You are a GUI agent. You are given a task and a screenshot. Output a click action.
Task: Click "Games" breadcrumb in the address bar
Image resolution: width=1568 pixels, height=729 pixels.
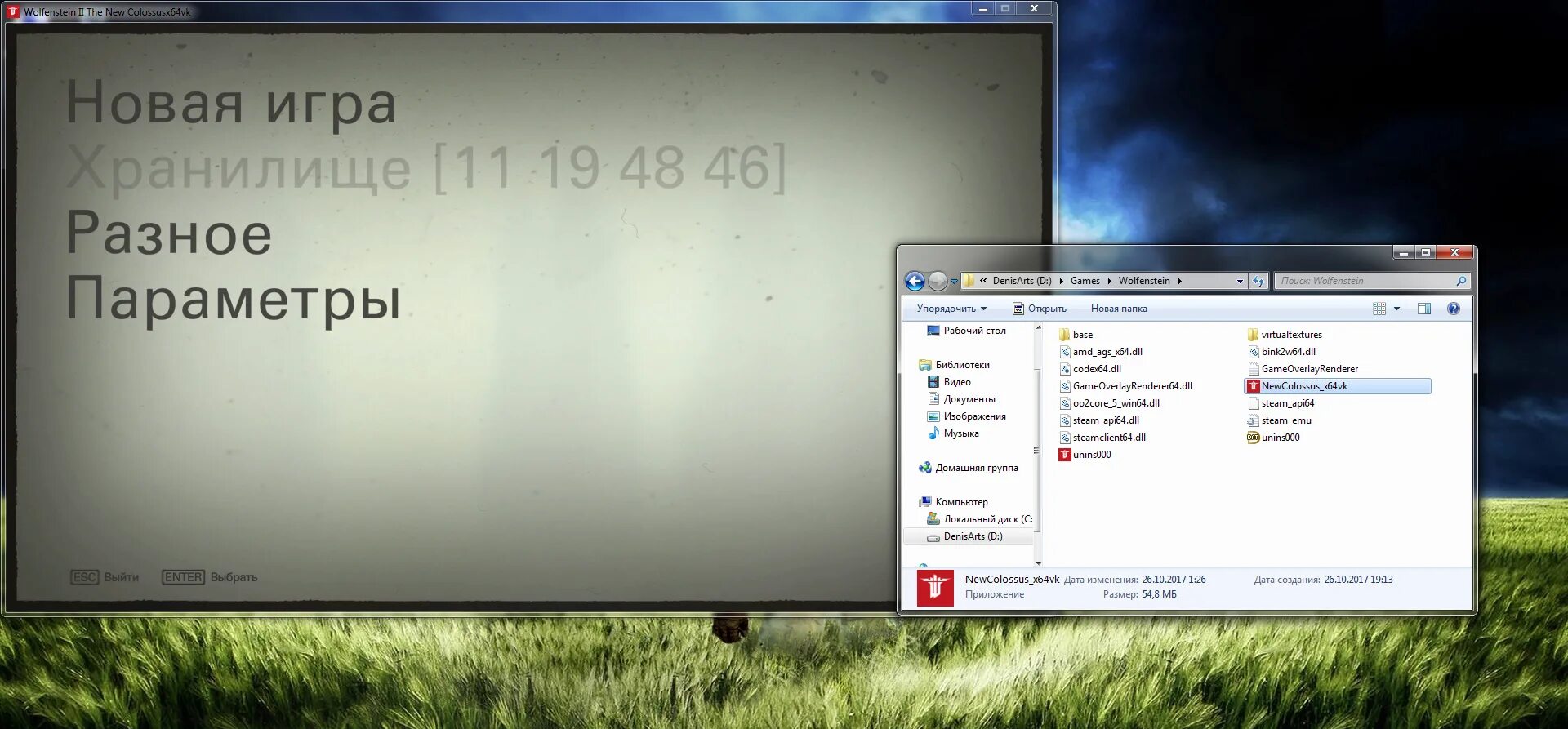click(x=1085, y=281)
